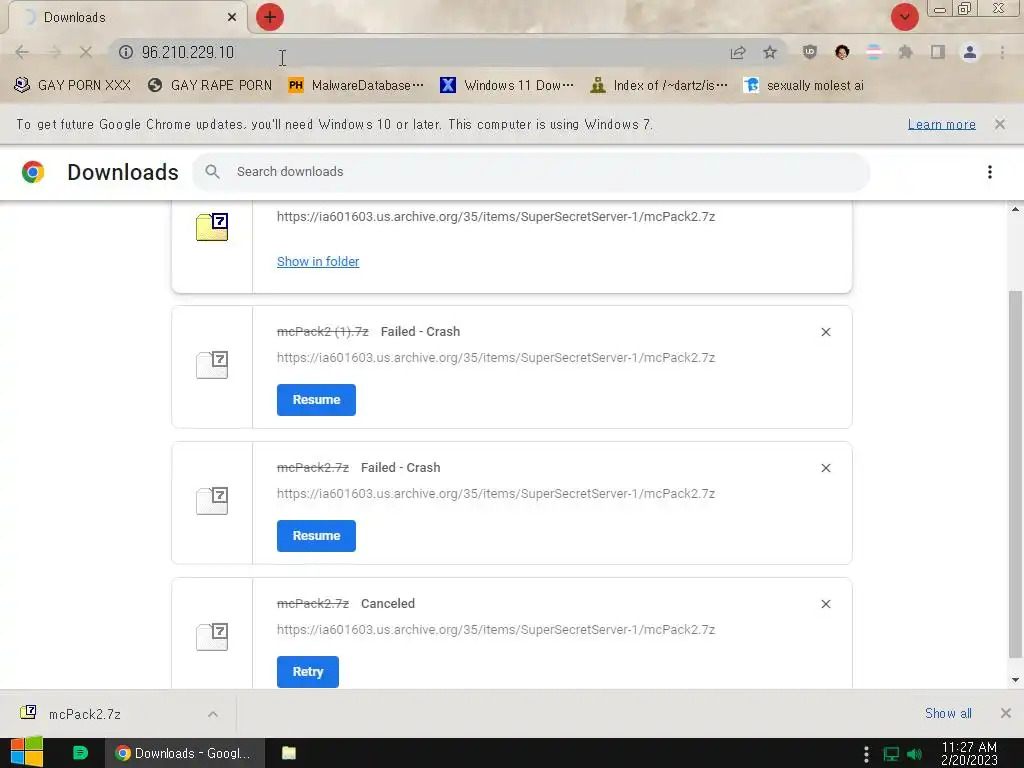Click Show all downloads

click(x=948, y=713)
